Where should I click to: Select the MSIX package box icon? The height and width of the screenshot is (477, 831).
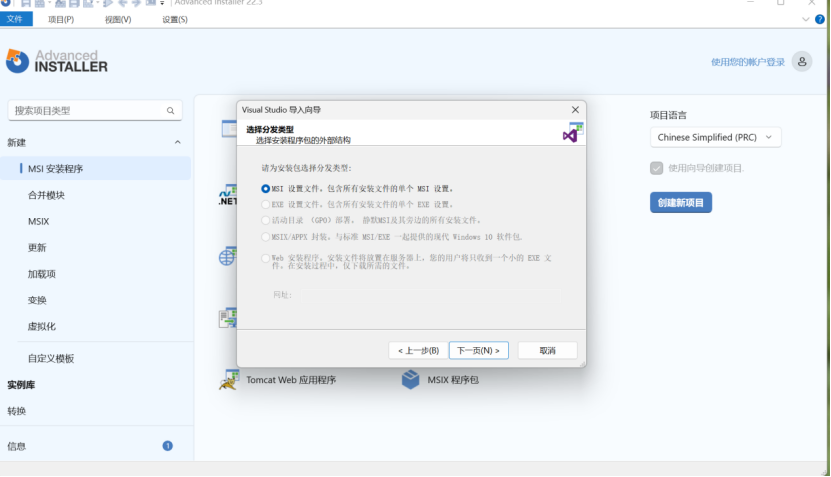click(x=410, y=379)
